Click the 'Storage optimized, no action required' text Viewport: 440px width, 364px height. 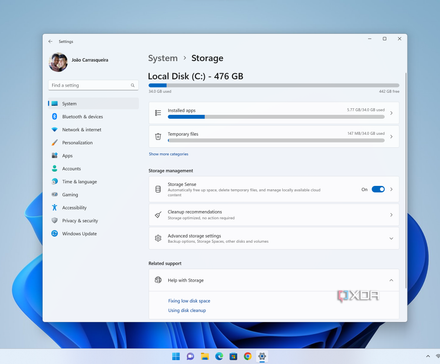pyautogui.click(x=201, y=218)
